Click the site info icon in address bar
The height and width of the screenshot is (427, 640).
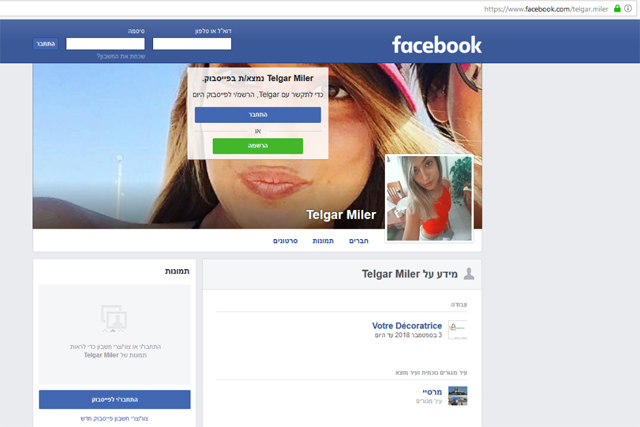pyautogui.click(x=630, y=8)
